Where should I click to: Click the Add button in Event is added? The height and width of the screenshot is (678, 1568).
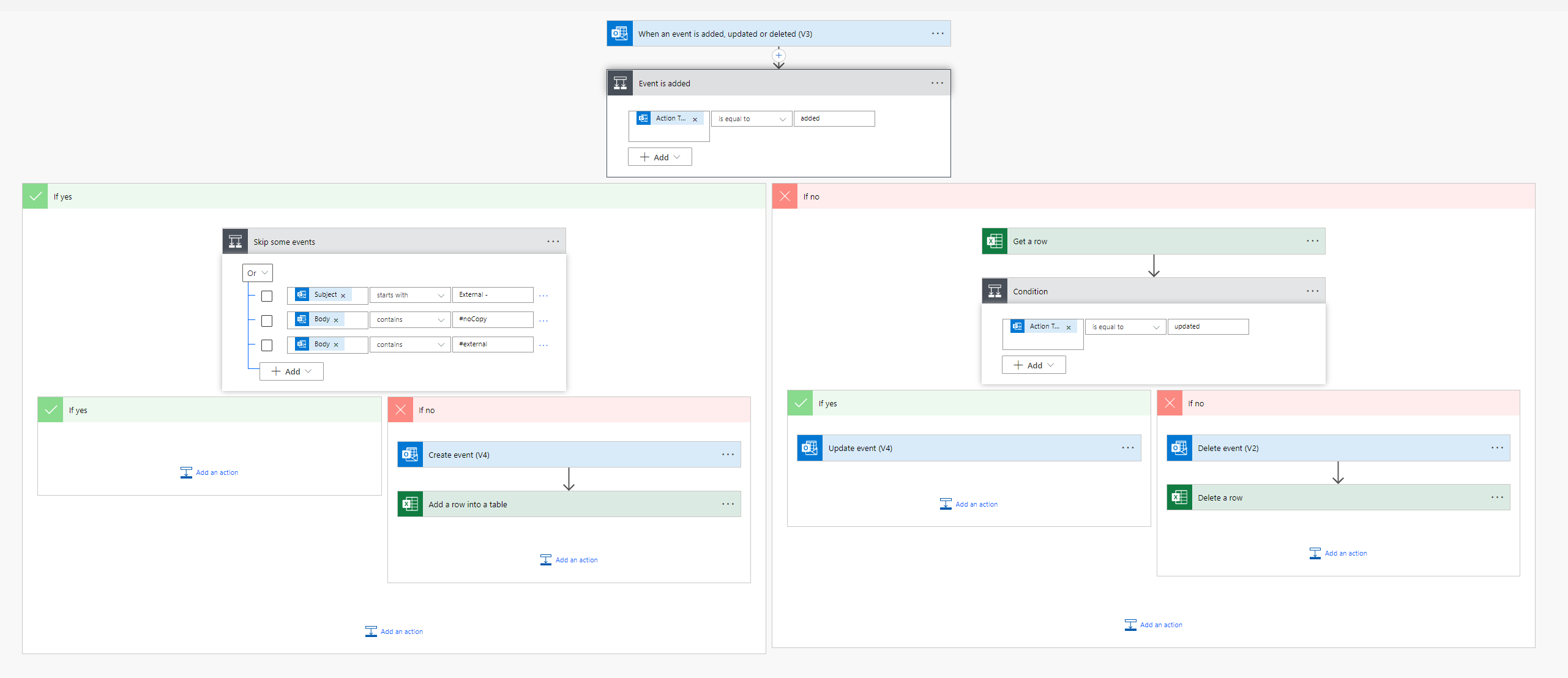tap(660, 157)
